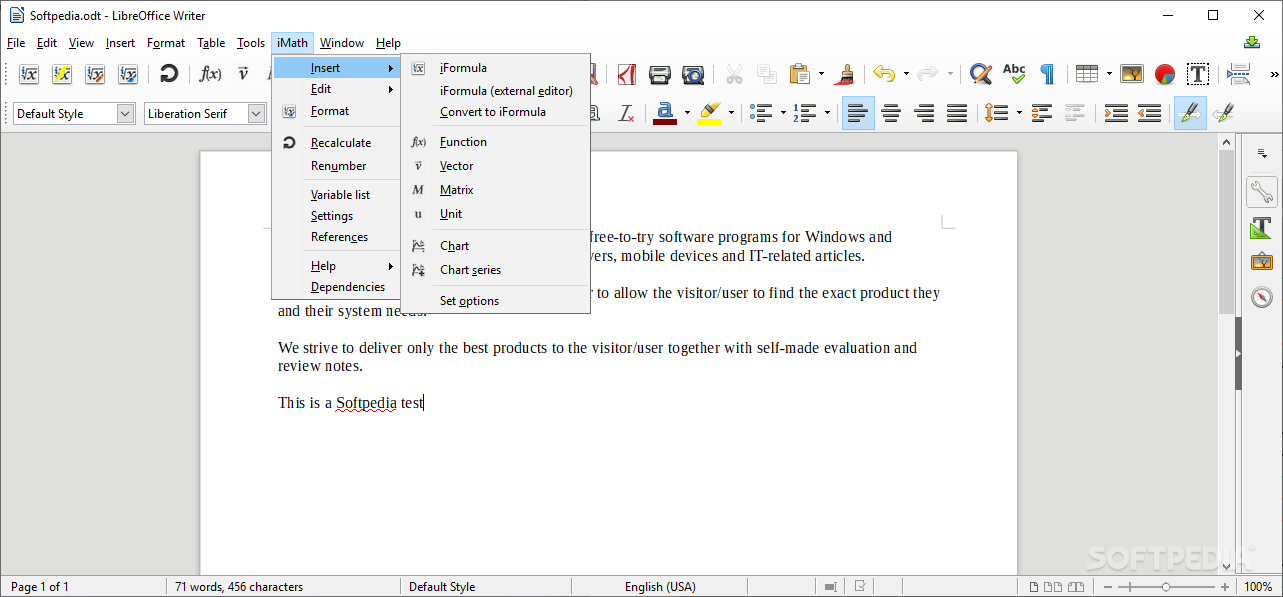
Task: Insert a vector using the toolbar icon
Action: 243,73
